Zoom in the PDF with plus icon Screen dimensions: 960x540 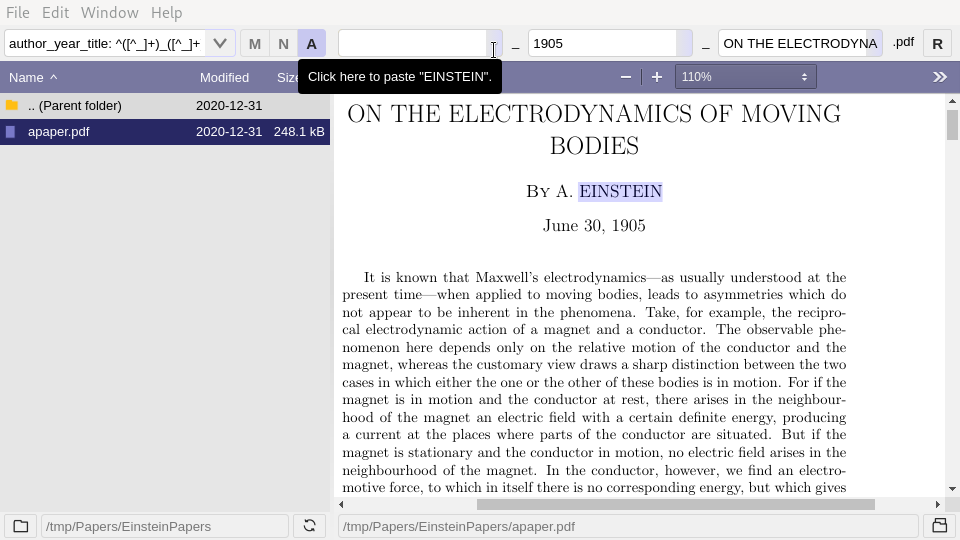coord(657,77)
